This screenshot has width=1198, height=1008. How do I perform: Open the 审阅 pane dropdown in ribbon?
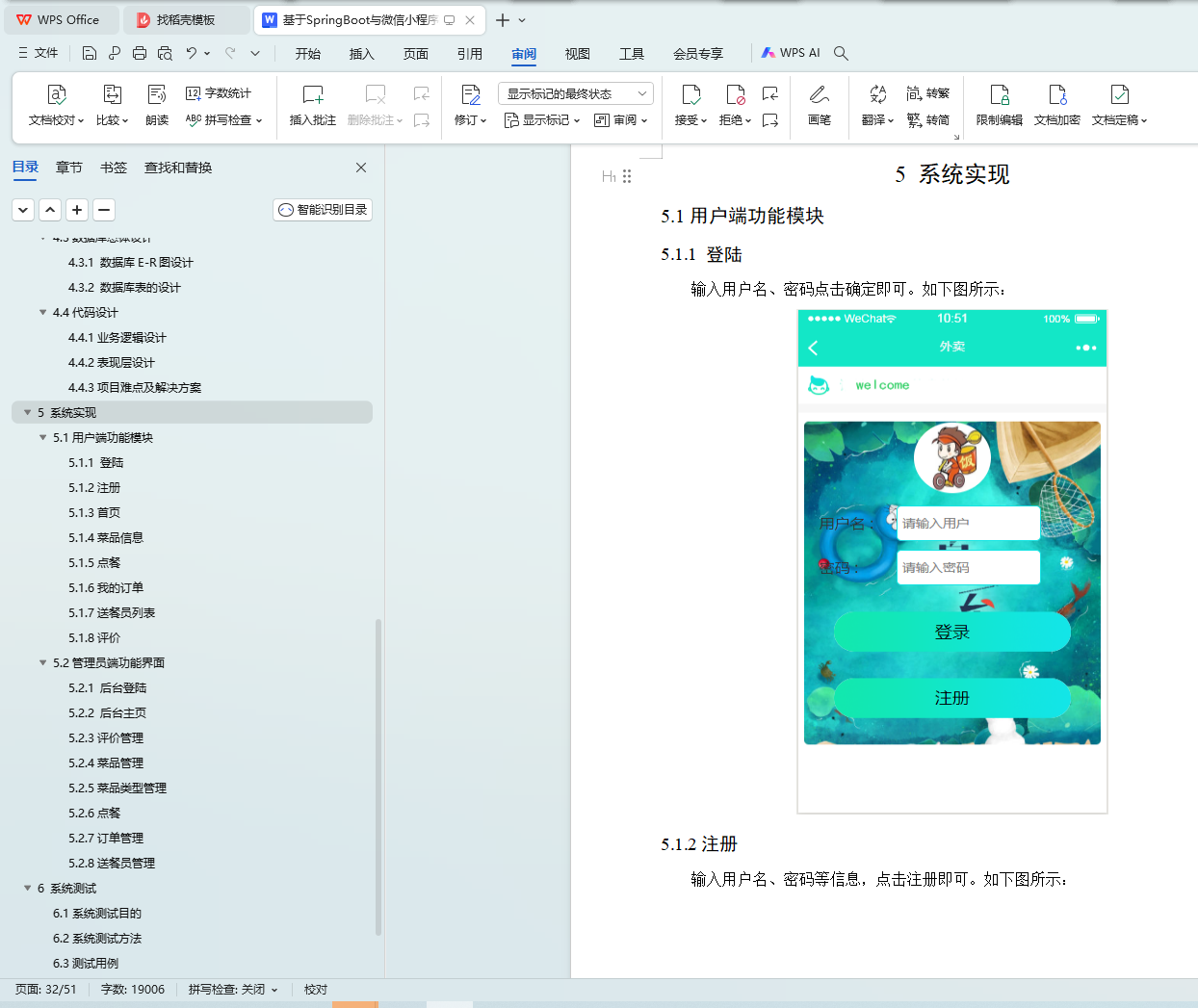tap(621, 120)
